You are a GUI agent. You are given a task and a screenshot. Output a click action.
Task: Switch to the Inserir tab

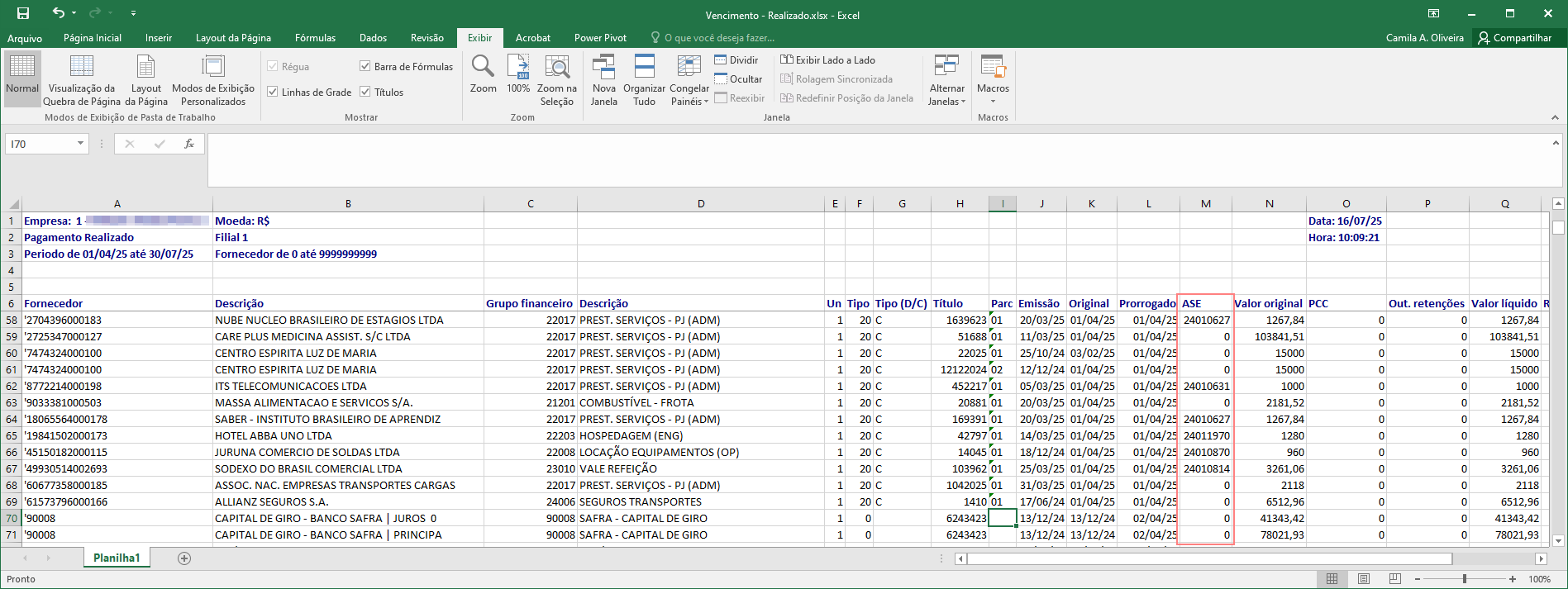click(x=159, y=38)
